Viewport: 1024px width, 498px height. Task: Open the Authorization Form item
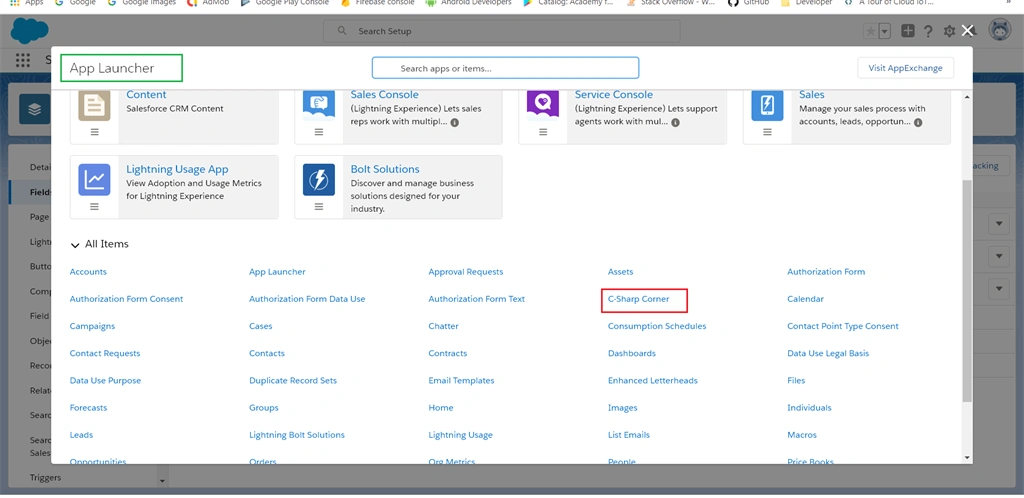pos(826,272)
